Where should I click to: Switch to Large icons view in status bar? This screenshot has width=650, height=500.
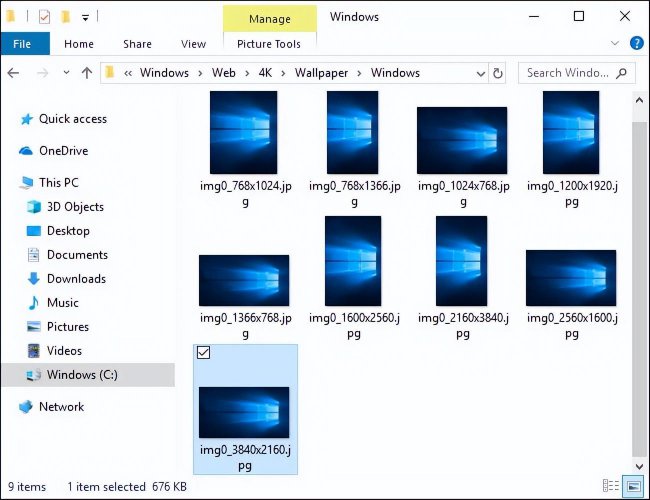(x=633, y=485)
